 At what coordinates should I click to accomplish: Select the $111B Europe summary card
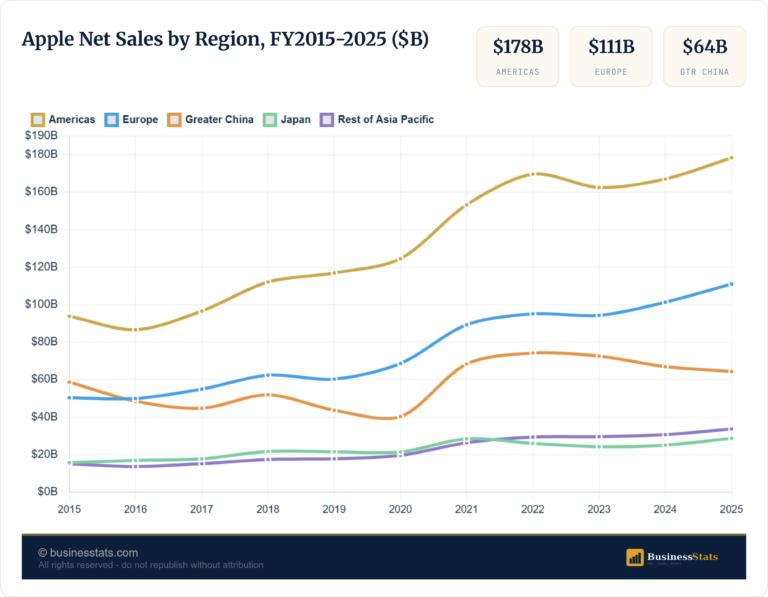tap(611, 57)
